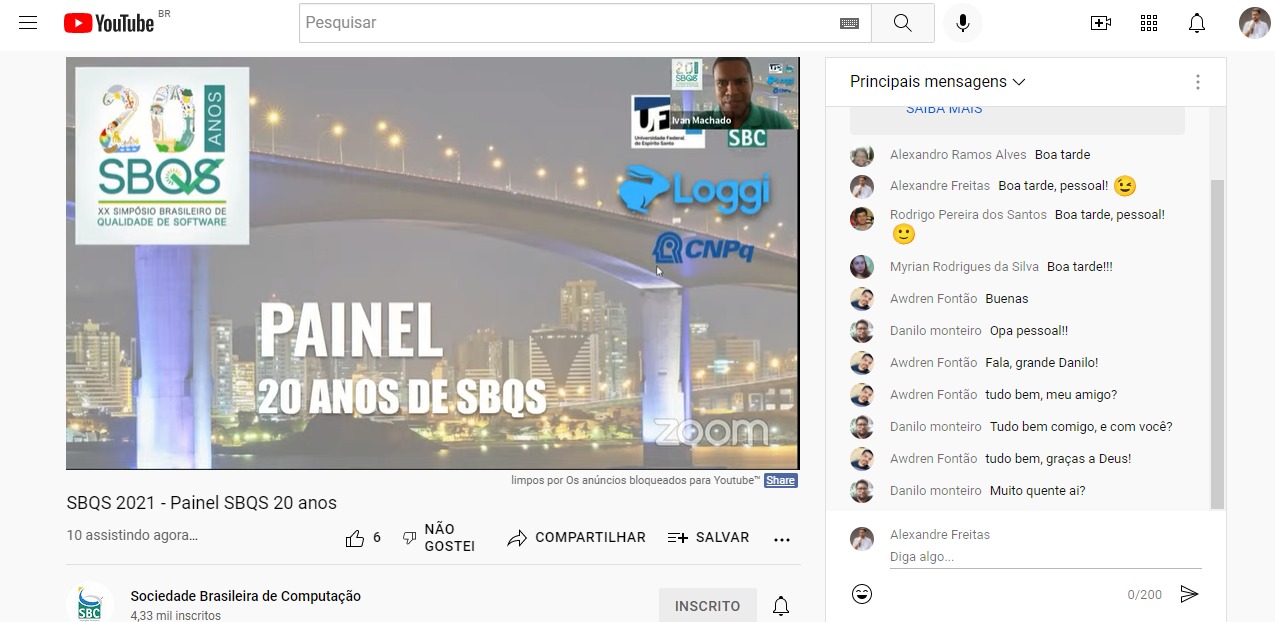Open the notifications bell in the header
Image resolution: width=1275 pixels, height=622 pixels.
(1196, 23)
